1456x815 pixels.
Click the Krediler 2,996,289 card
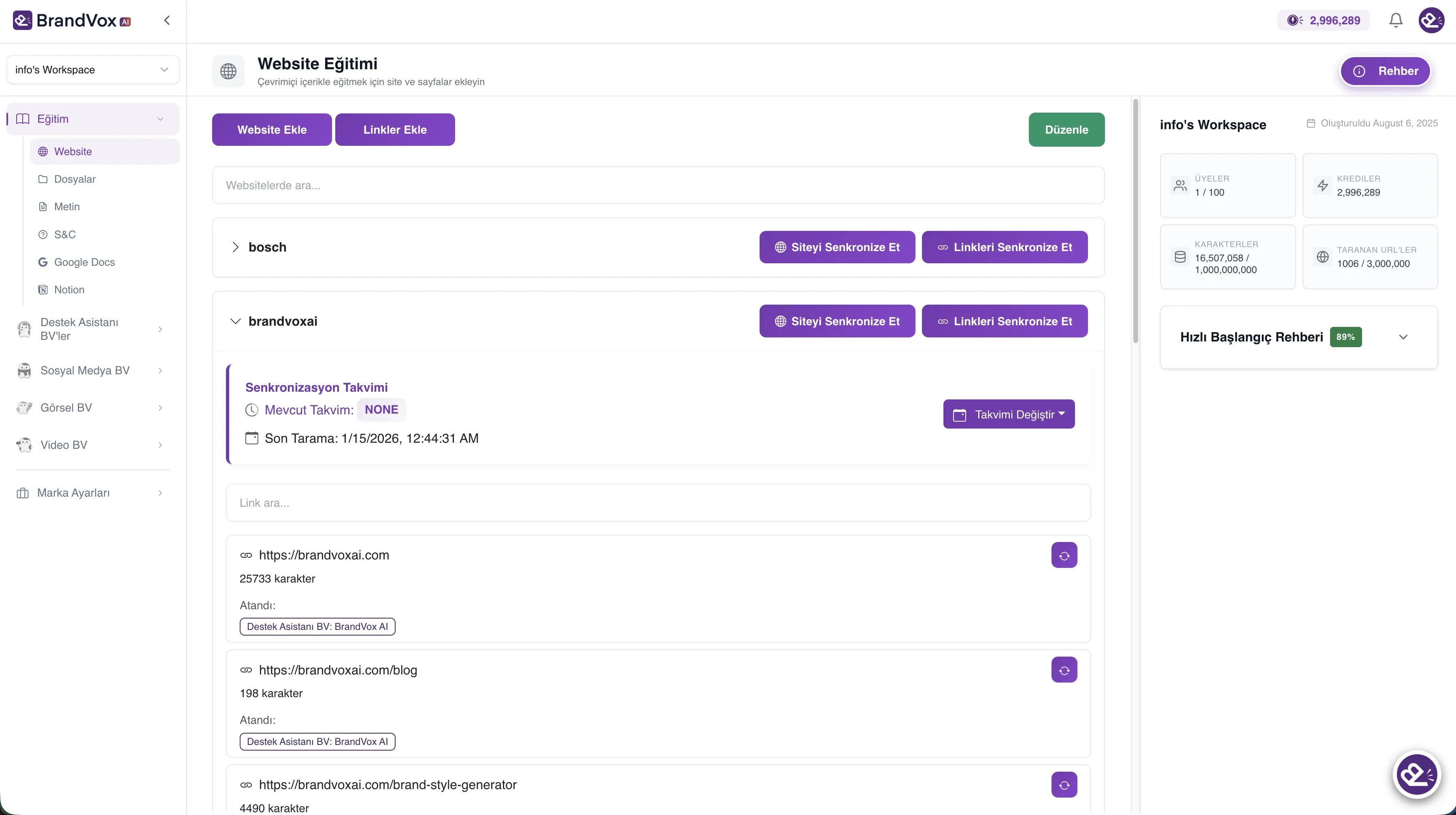click(1370, 186)
